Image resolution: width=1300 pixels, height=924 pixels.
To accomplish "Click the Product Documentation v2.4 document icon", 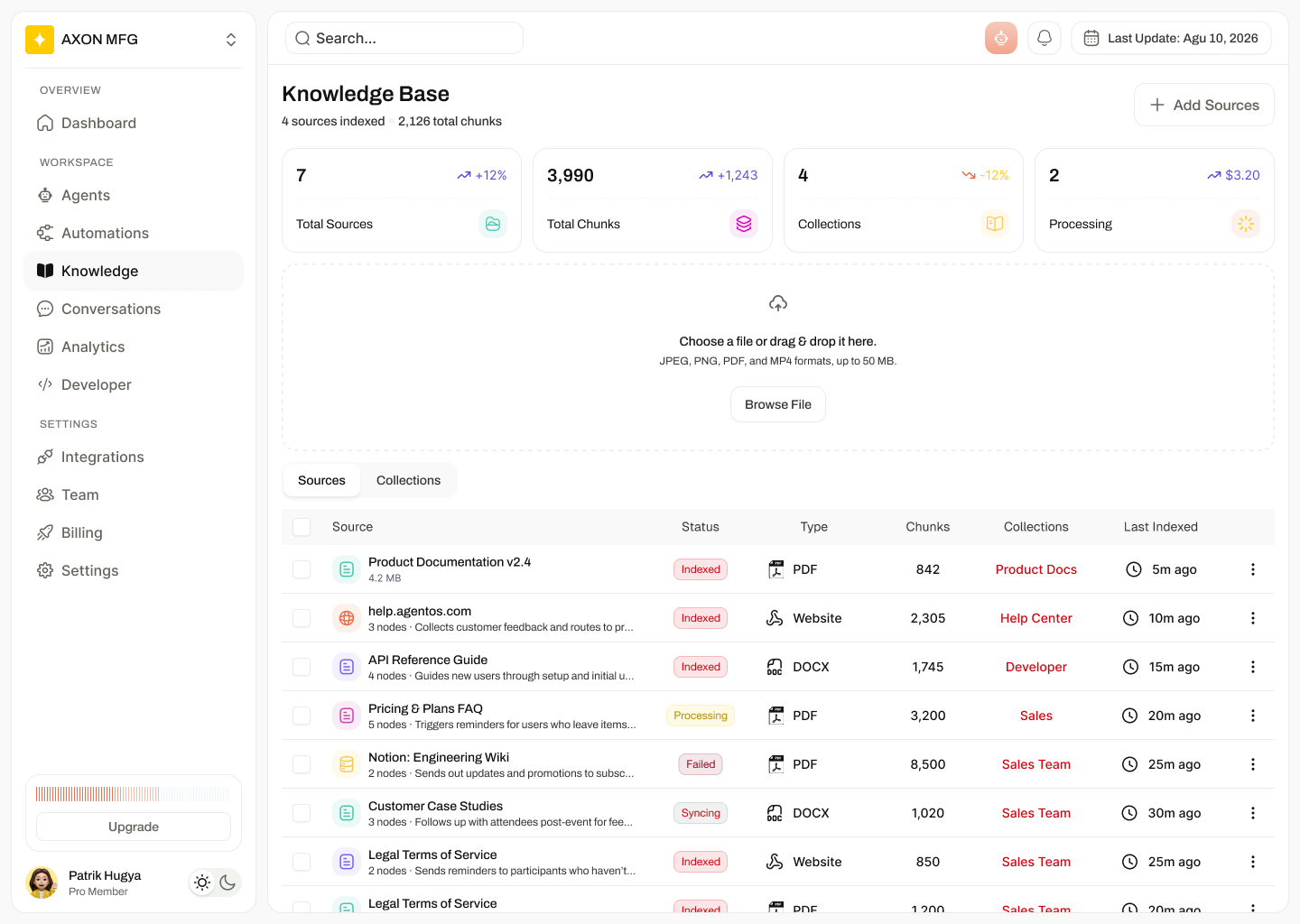I will (347, 569).
